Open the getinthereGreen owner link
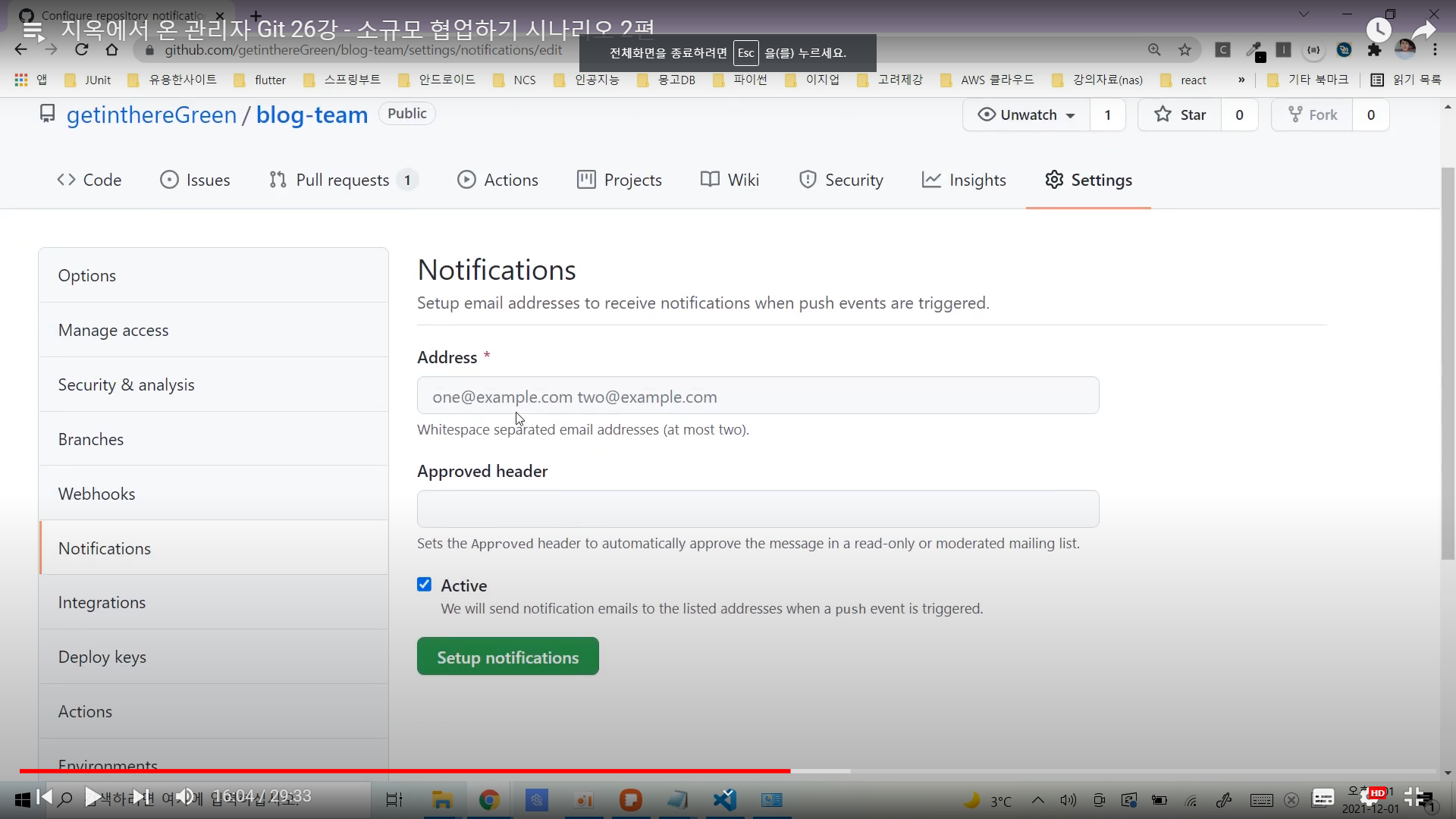1456x819 pixels. (x=152, y=115)
